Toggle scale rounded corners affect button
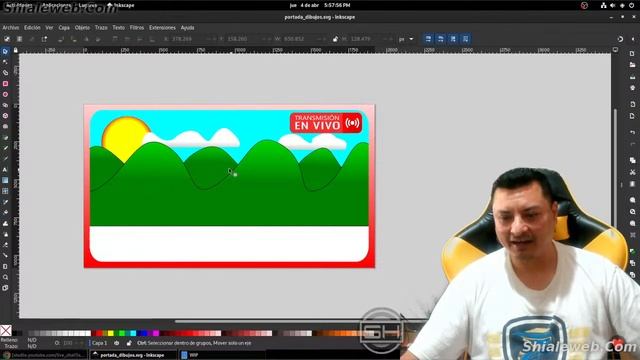This screenshot has width=640, height=360. point(440,39)
